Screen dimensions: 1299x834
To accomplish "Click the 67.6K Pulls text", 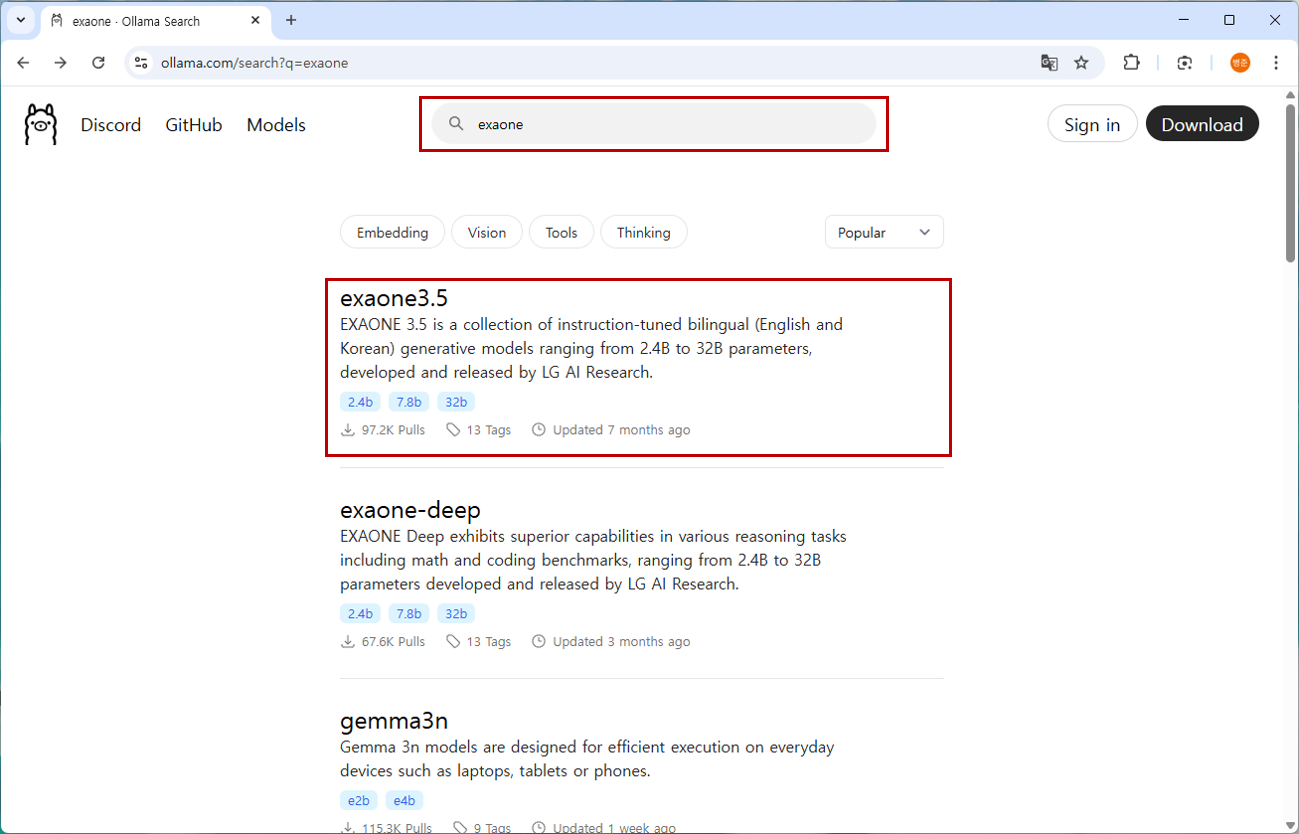I will (x=393, y=642).
